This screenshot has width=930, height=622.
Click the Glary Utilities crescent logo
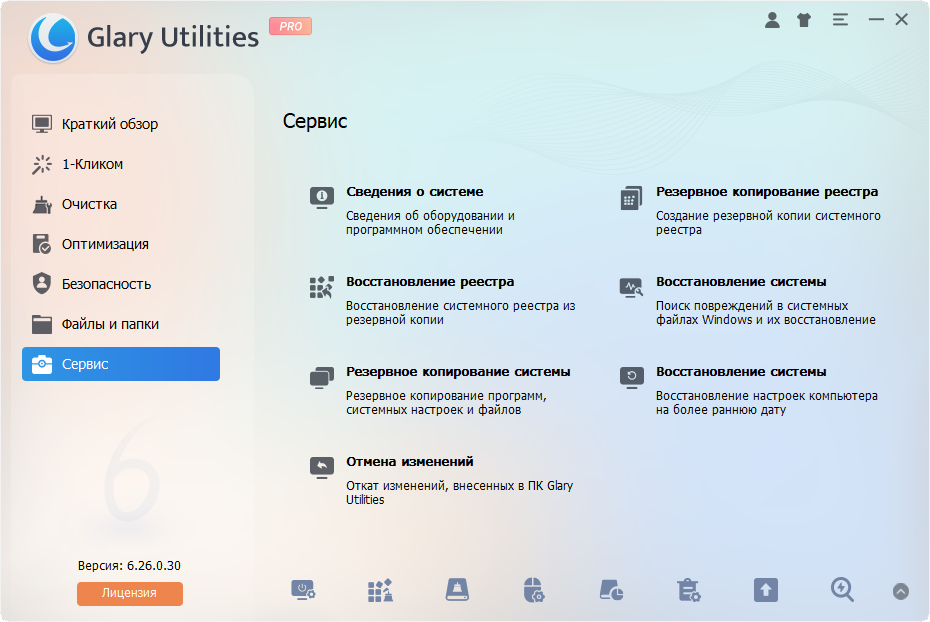53,37
